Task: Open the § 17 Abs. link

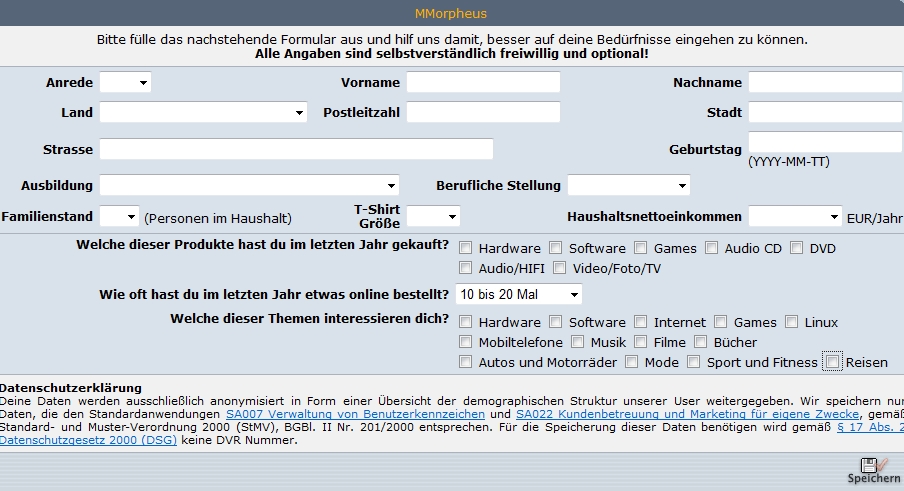Action: pos(870,427)
